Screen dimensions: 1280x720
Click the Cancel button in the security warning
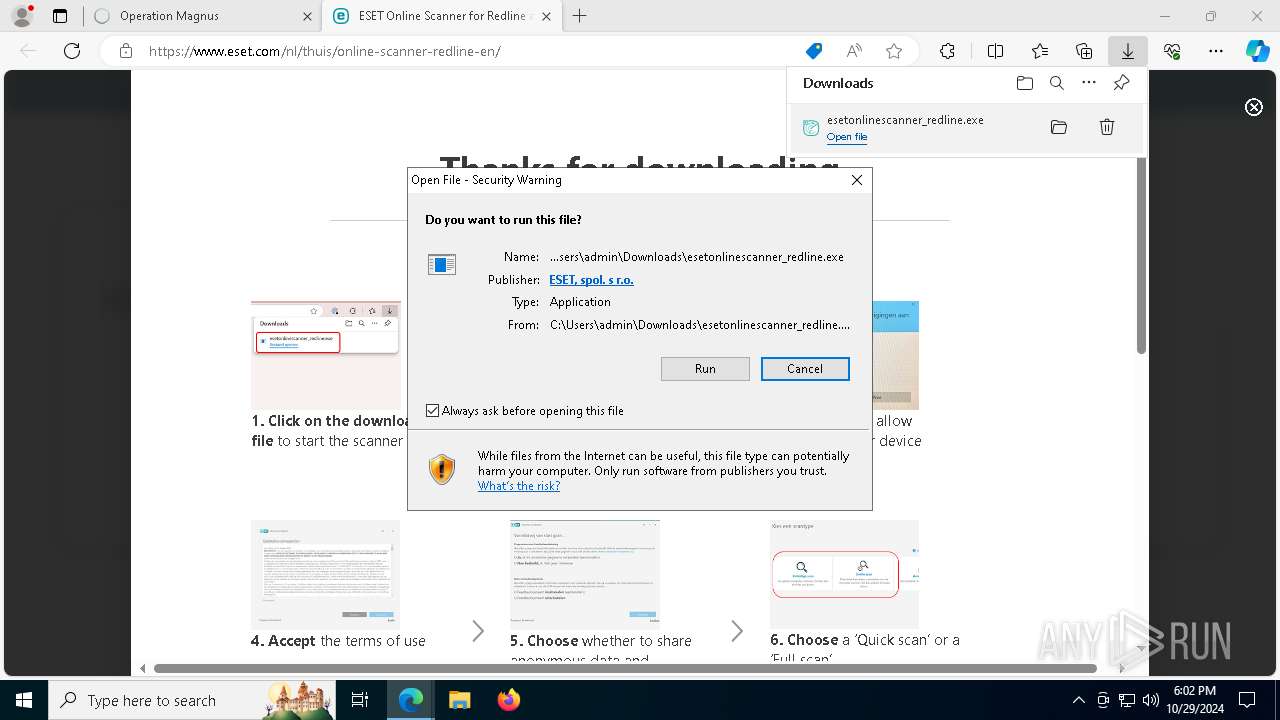tap(805, 369)
